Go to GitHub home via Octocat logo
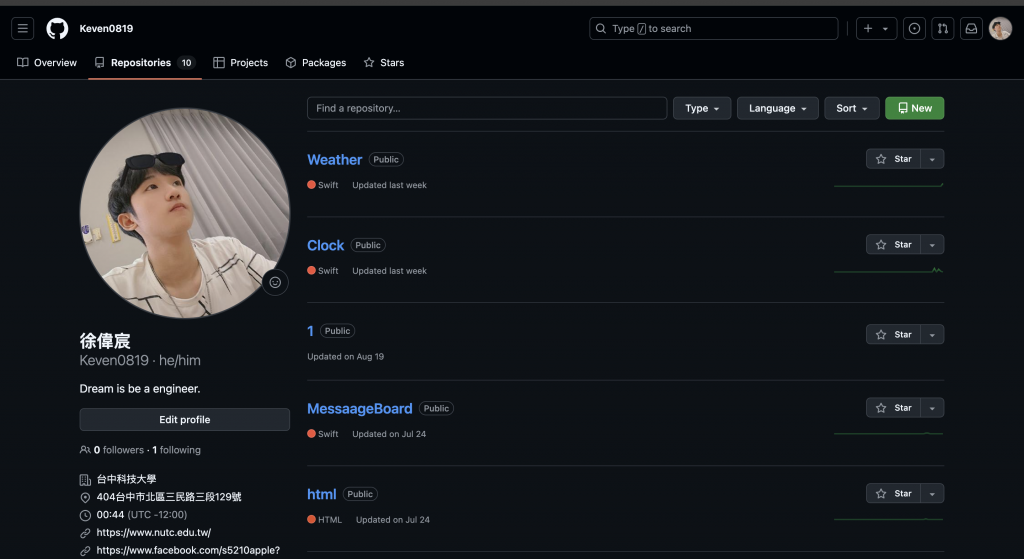This screenshot has height=559, width=1024. [x=57, y=29]
